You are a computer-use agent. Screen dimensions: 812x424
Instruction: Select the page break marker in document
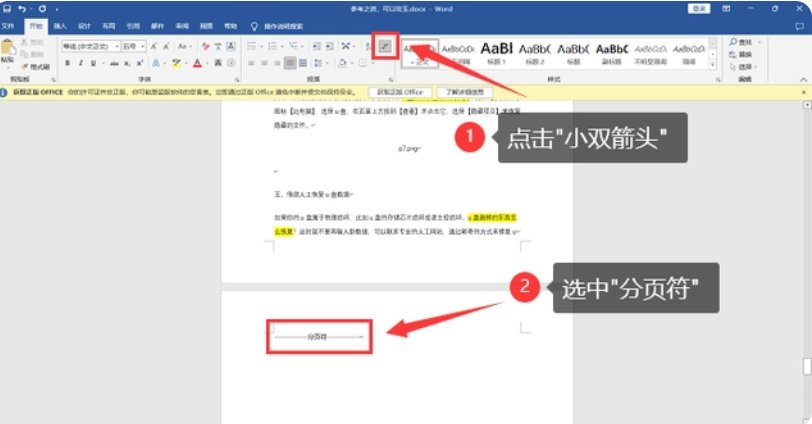(x=318, y=337)
